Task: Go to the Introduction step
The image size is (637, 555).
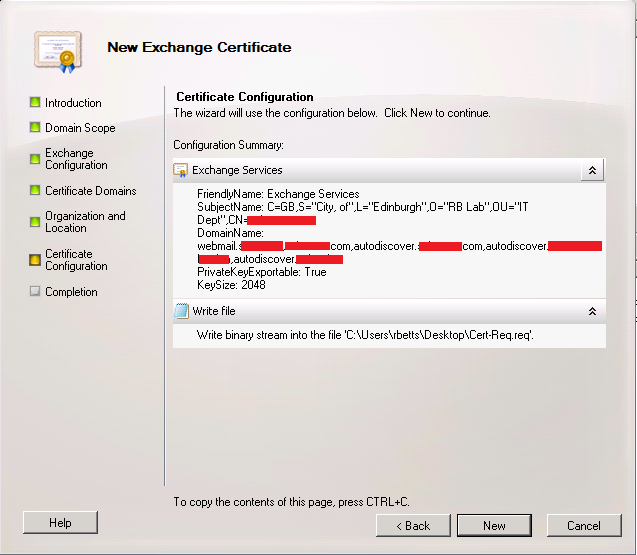Action: coord(73,103)
